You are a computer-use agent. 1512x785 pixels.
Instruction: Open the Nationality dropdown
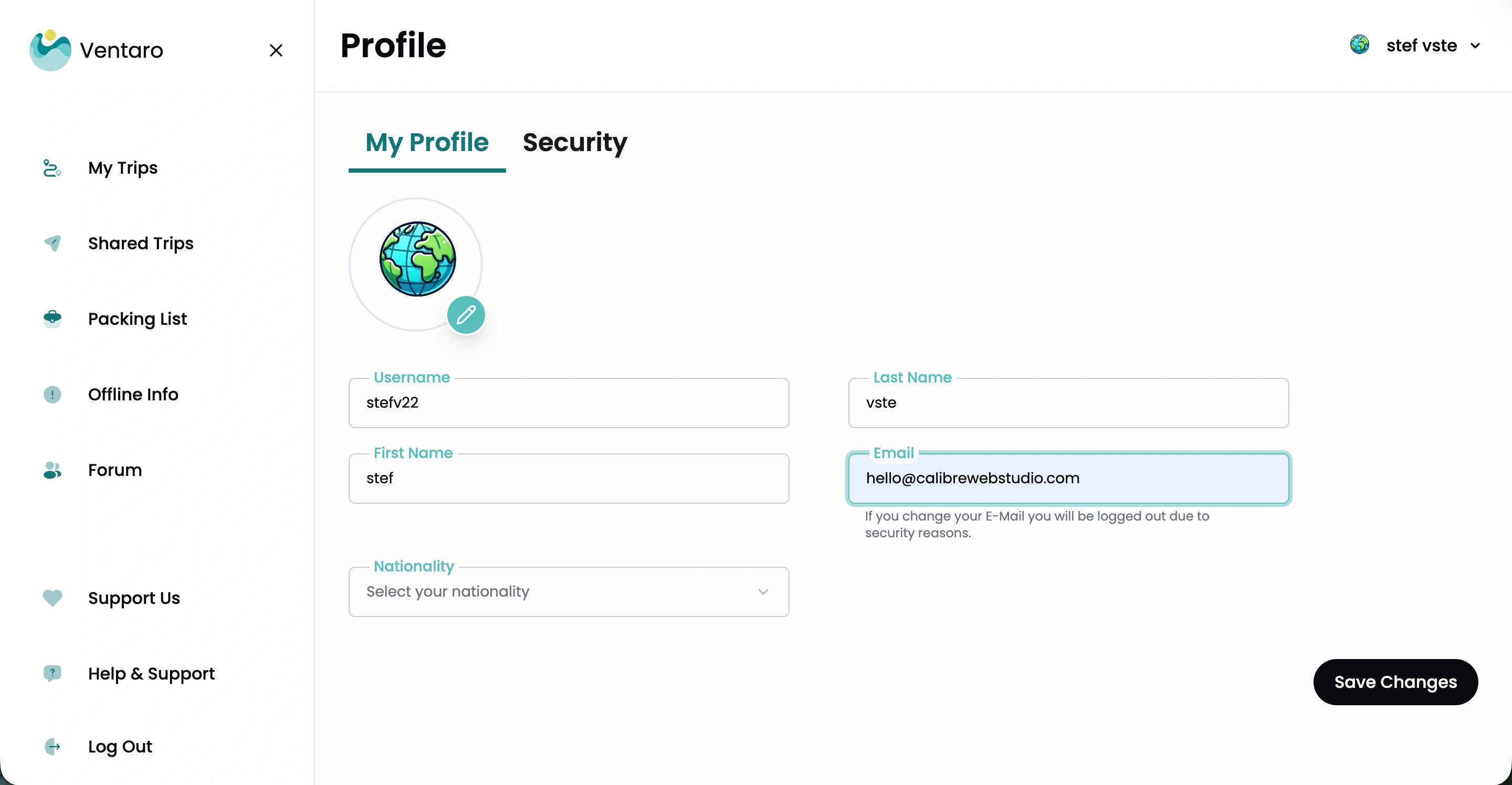click(568, 591)
